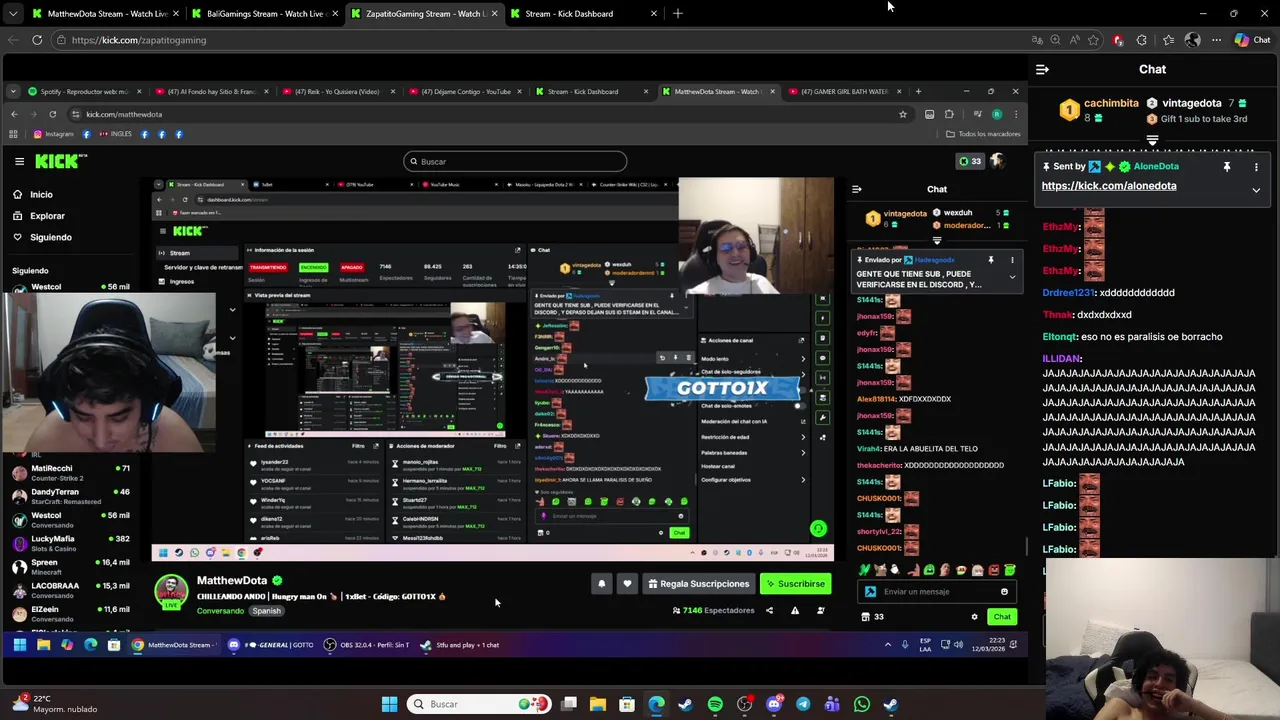
Task: Click the ILLIDAN username in chat
Action: (x=1062, y=359)
